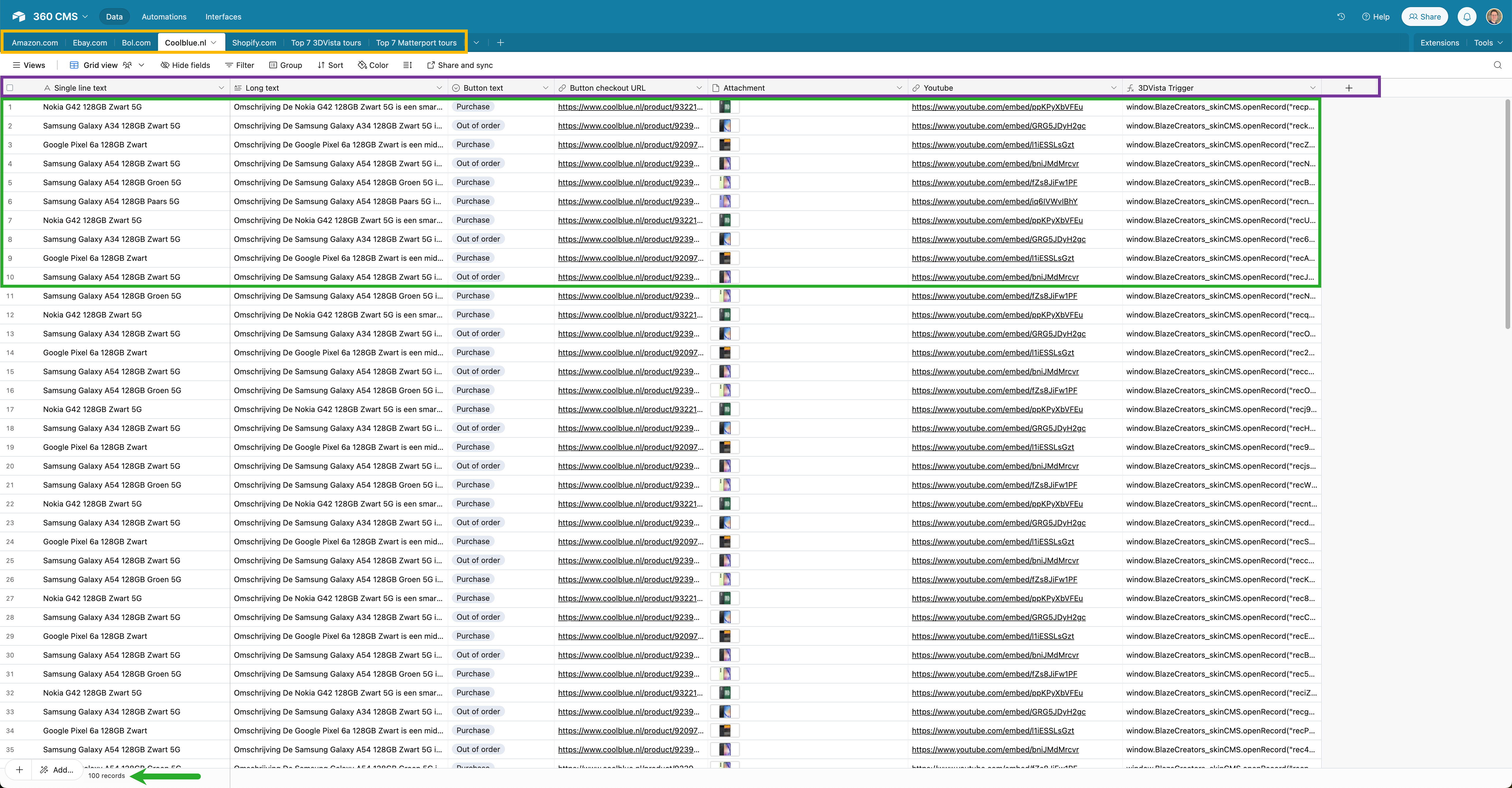Open the YouTube link in row 1
This screenshot has height=788, width=1512.
click(x=997, y=107)
